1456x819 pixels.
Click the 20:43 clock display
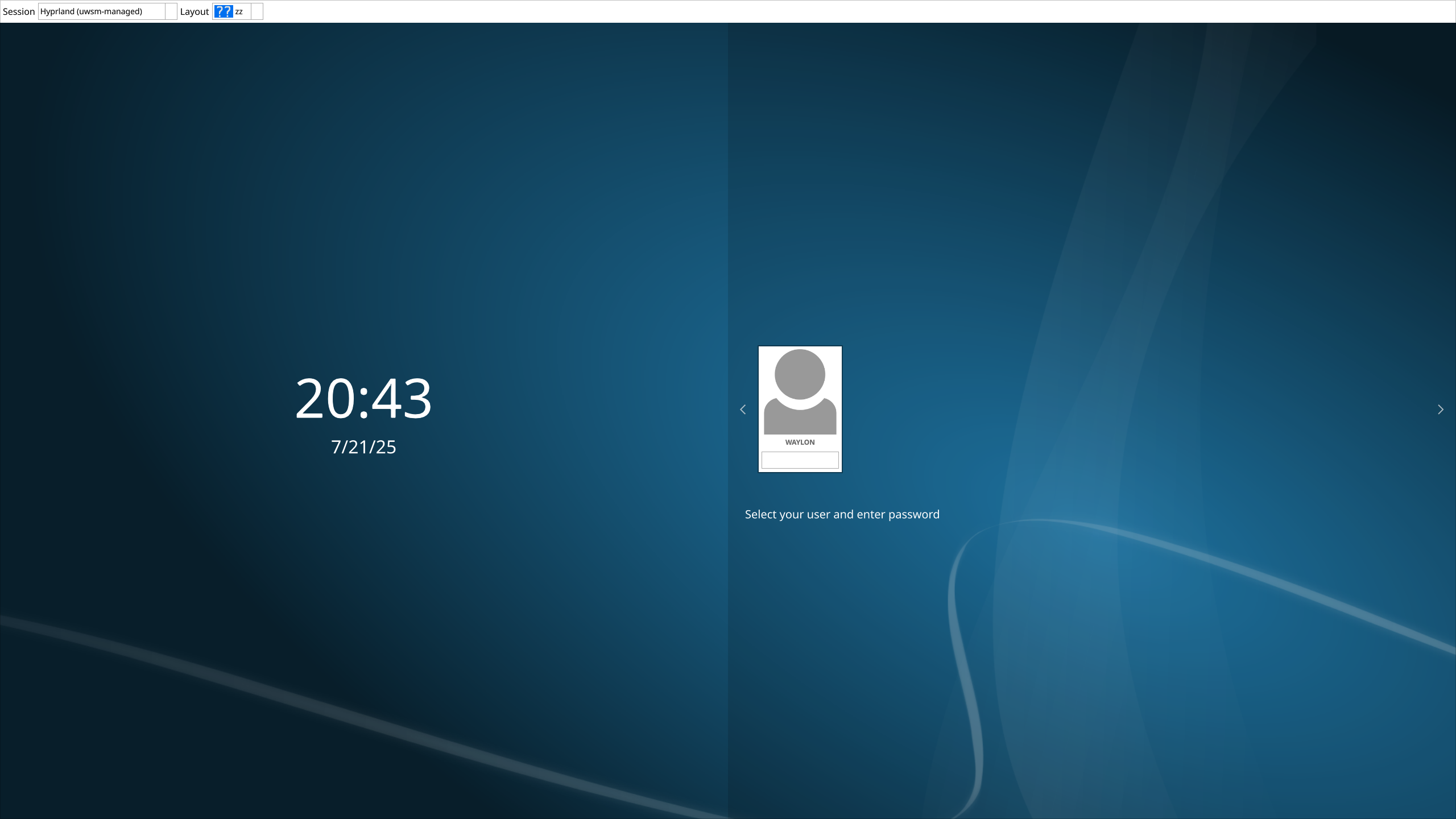click(363, 398)
